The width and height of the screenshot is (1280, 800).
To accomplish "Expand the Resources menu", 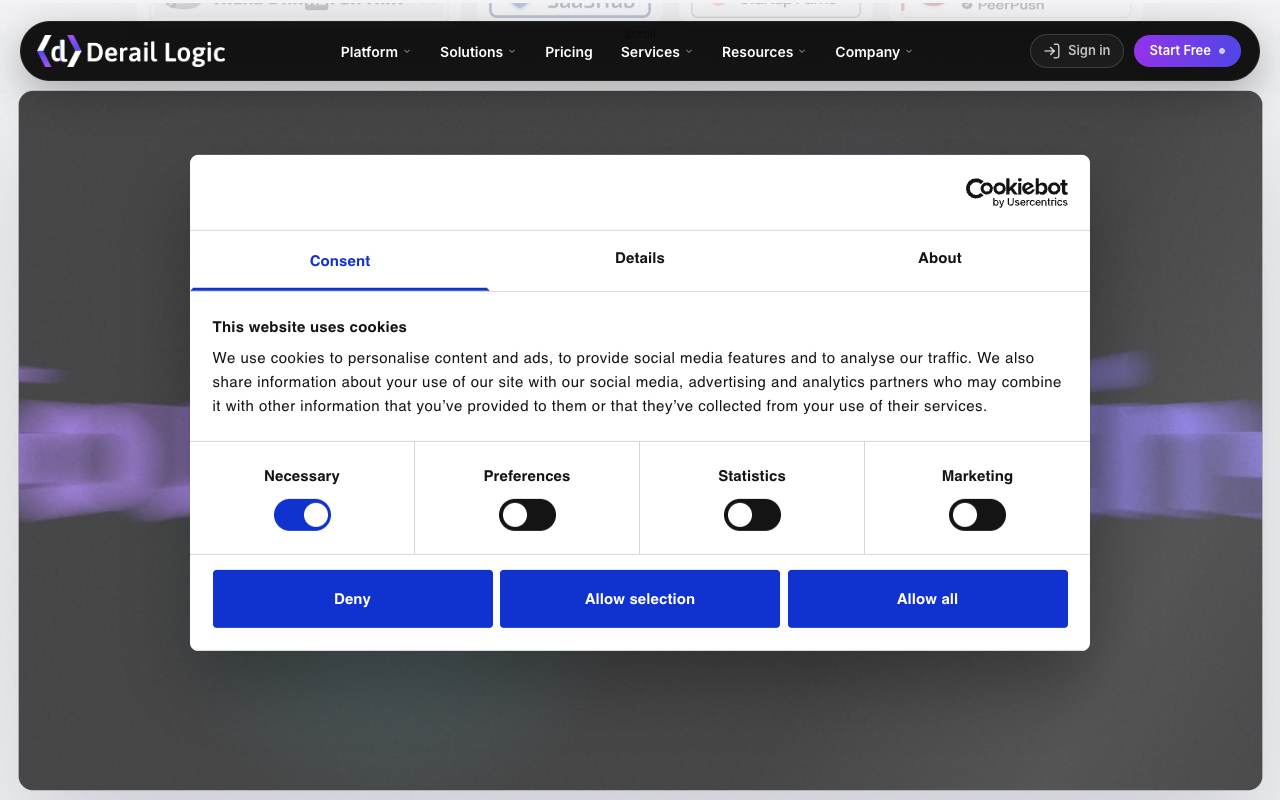I will 764,52.
